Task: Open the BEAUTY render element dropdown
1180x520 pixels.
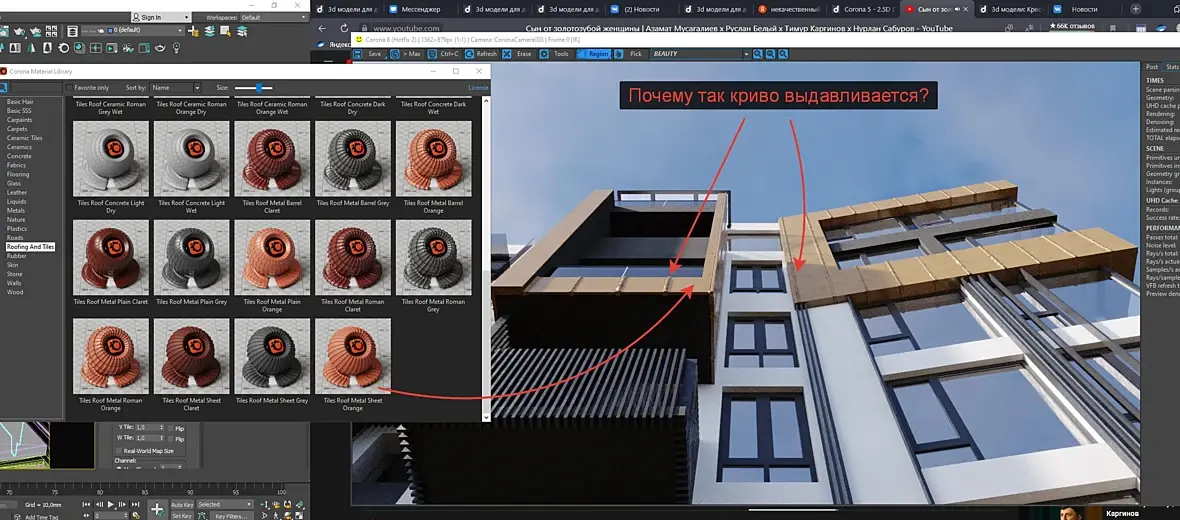Action: click(699, 54)
